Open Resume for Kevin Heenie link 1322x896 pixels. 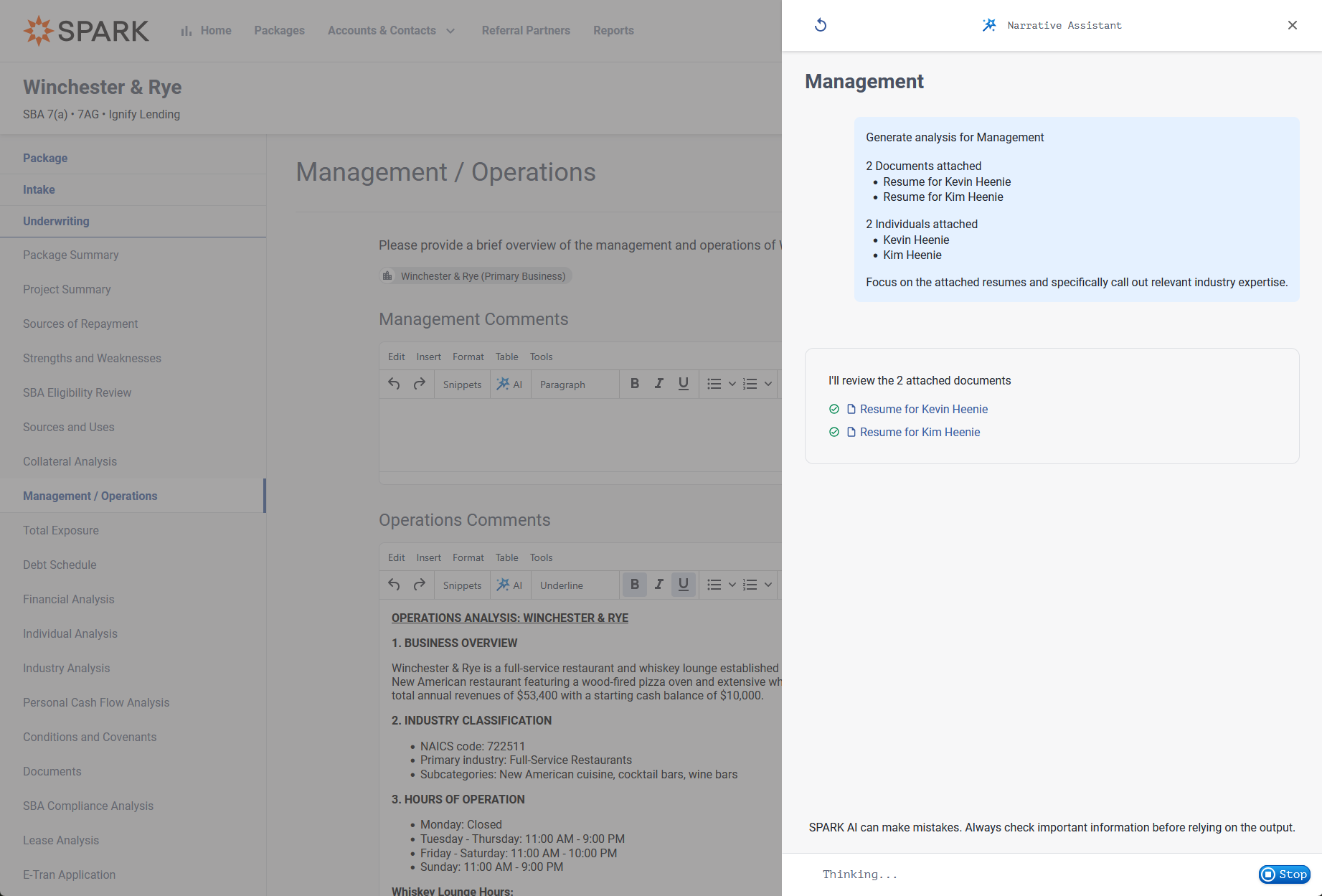point(924,409)
